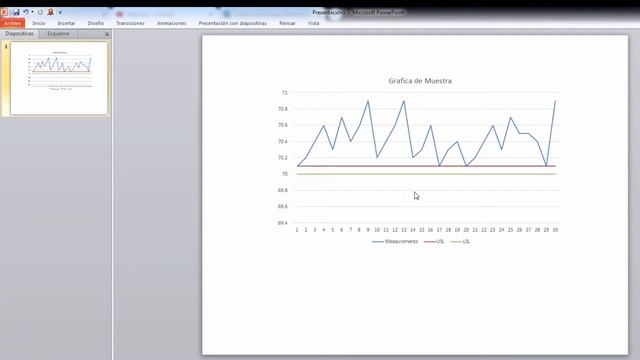
Task: Close the slides thumbnail pane
Action: click(x=107, y=34)
